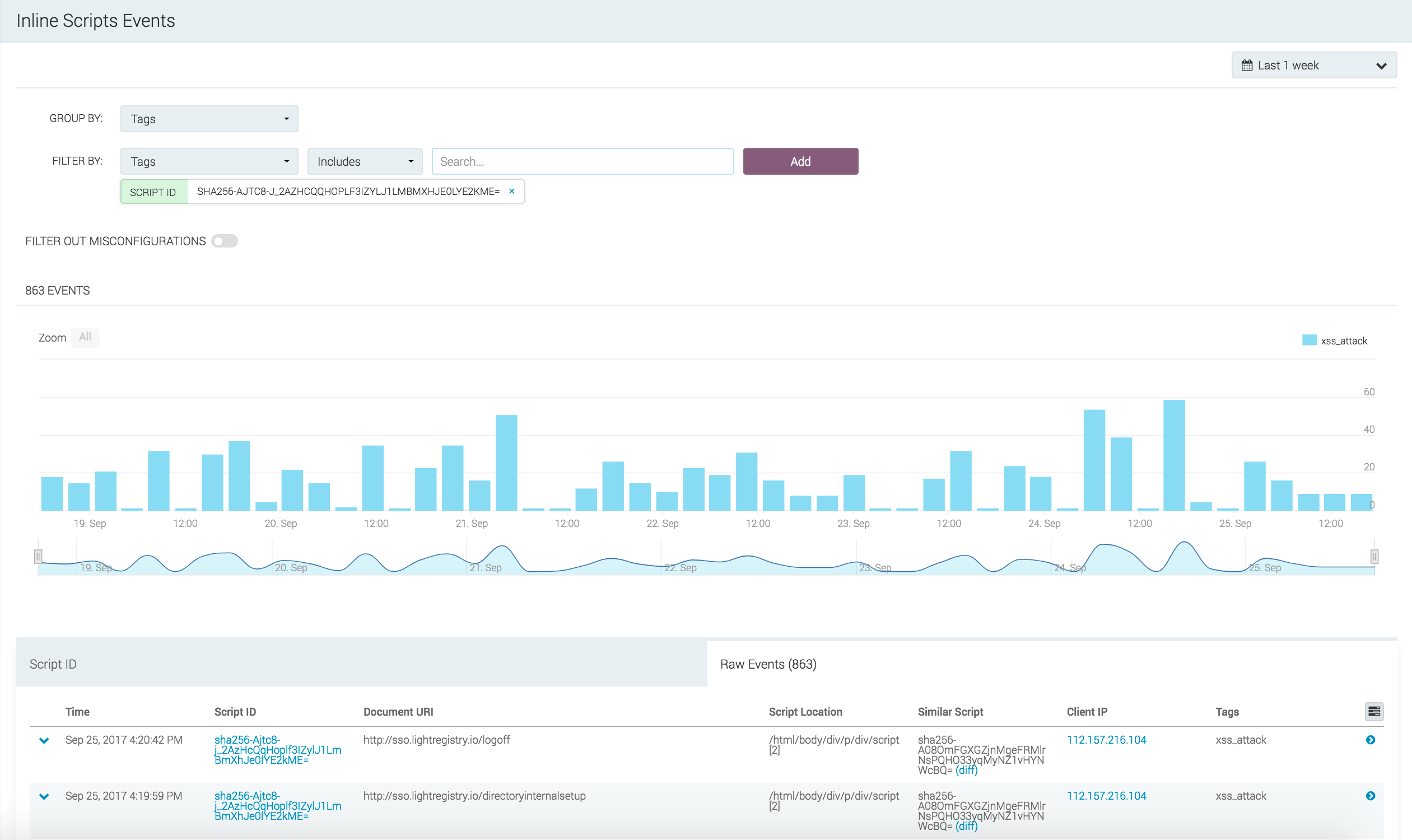1412x840 pixels.
Task: Open the Last 1 week date range dropdown
Action: click(x=1313, y=65)
